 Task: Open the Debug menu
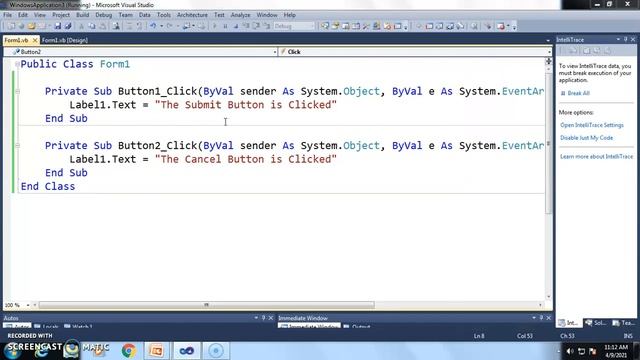(103, 15)
